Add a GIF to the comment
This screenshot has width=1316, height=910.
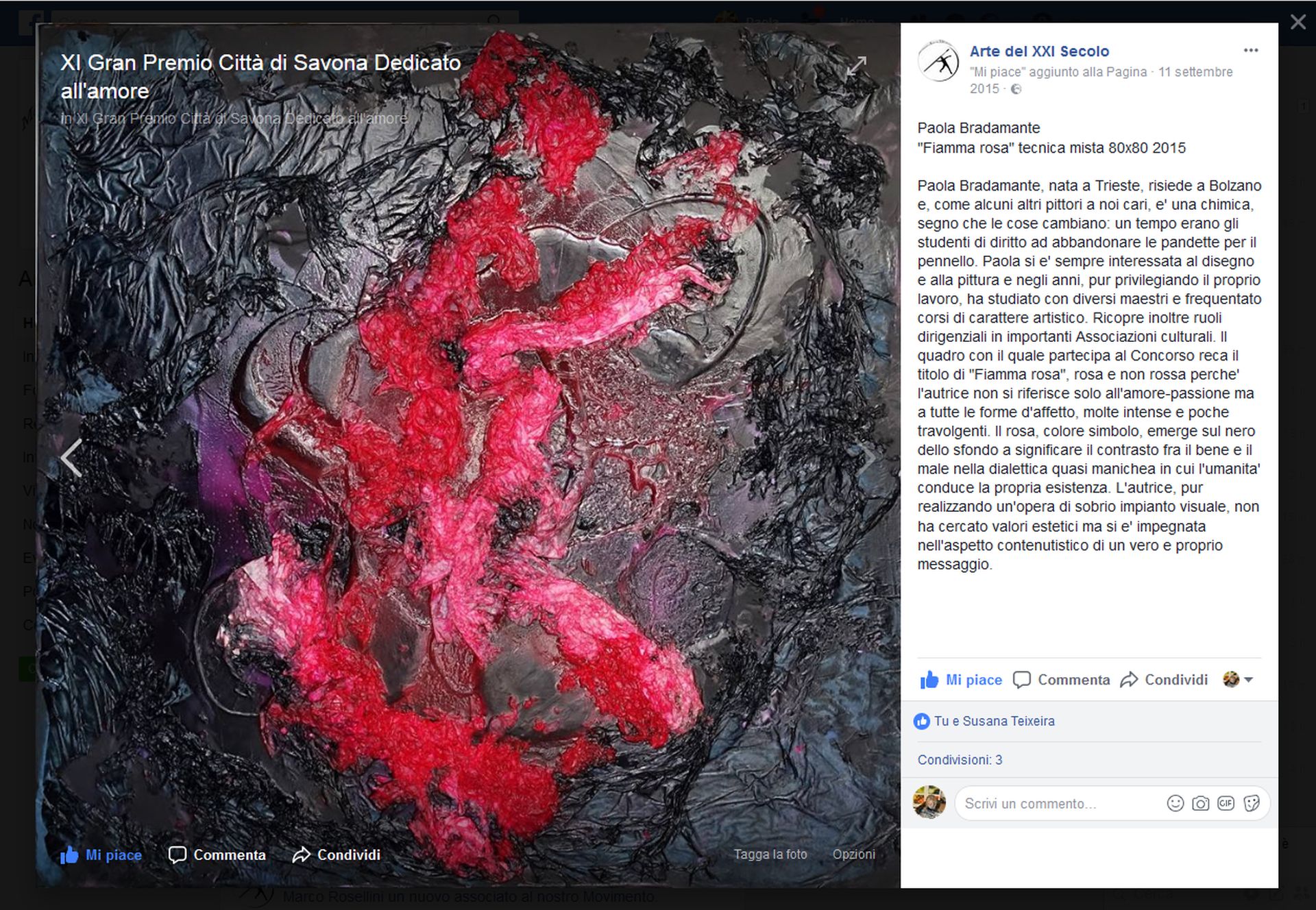pyautogui.click(x=1226, y=803)
